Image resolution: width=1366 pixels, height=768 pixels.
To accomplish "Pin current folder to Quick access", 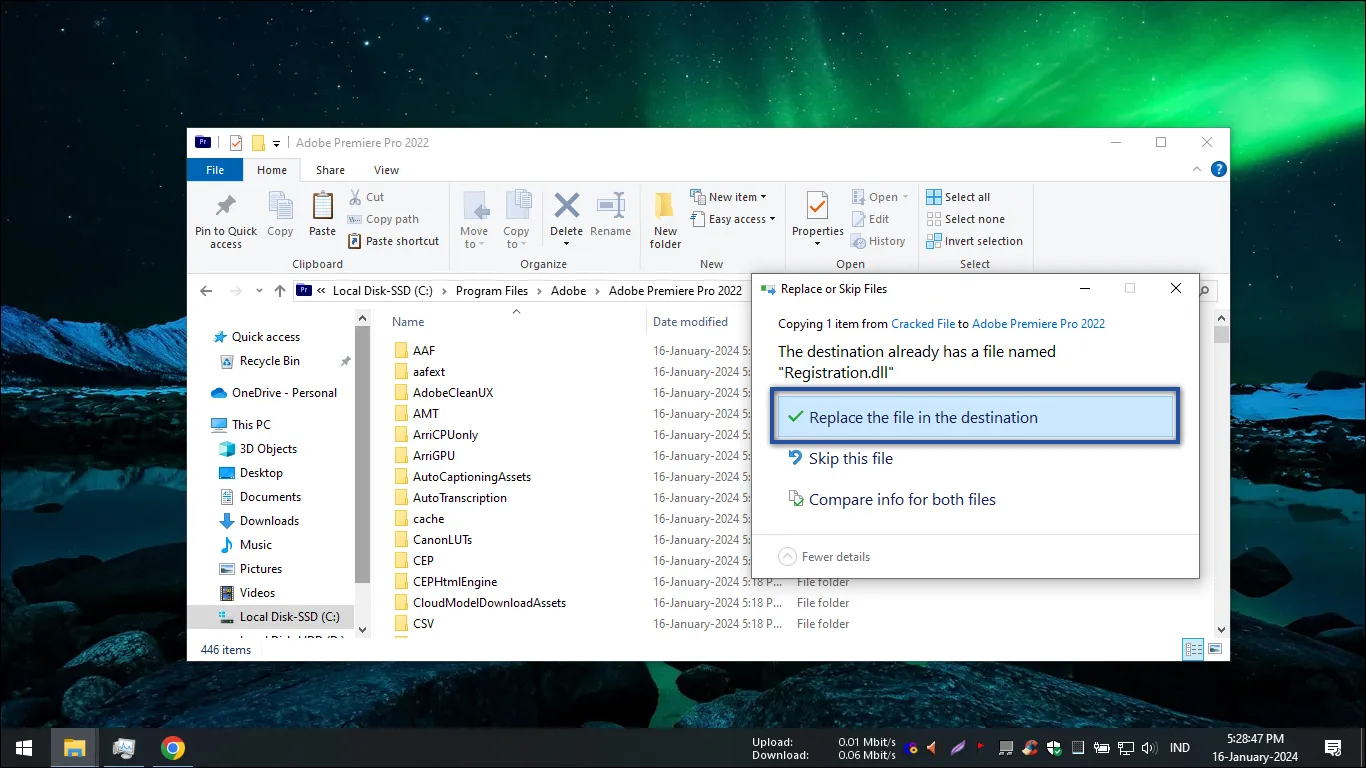I will click(x=225, y=219).
